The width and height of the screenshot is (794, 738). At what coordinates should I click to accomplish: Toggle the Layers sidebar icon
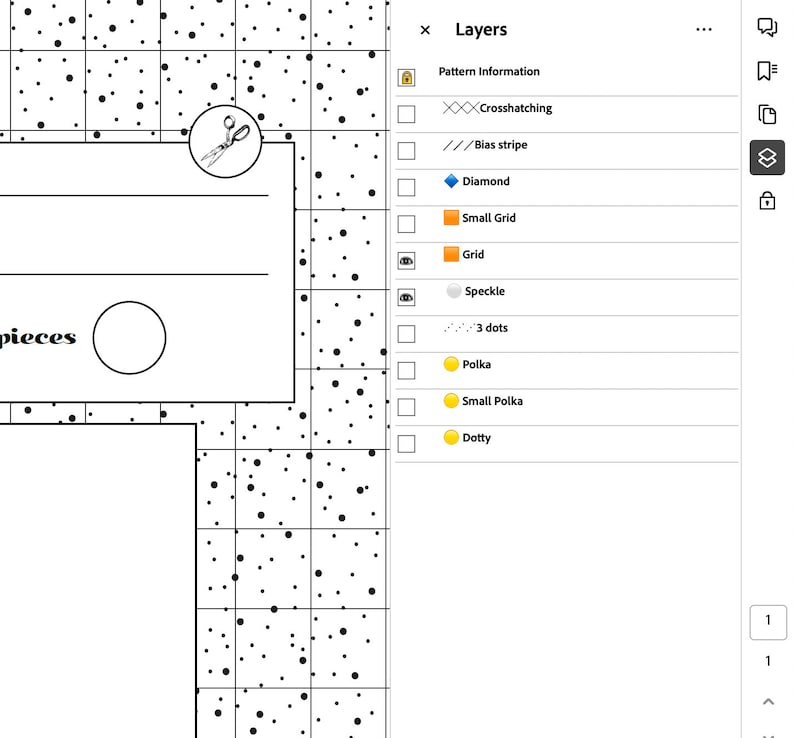767,158
